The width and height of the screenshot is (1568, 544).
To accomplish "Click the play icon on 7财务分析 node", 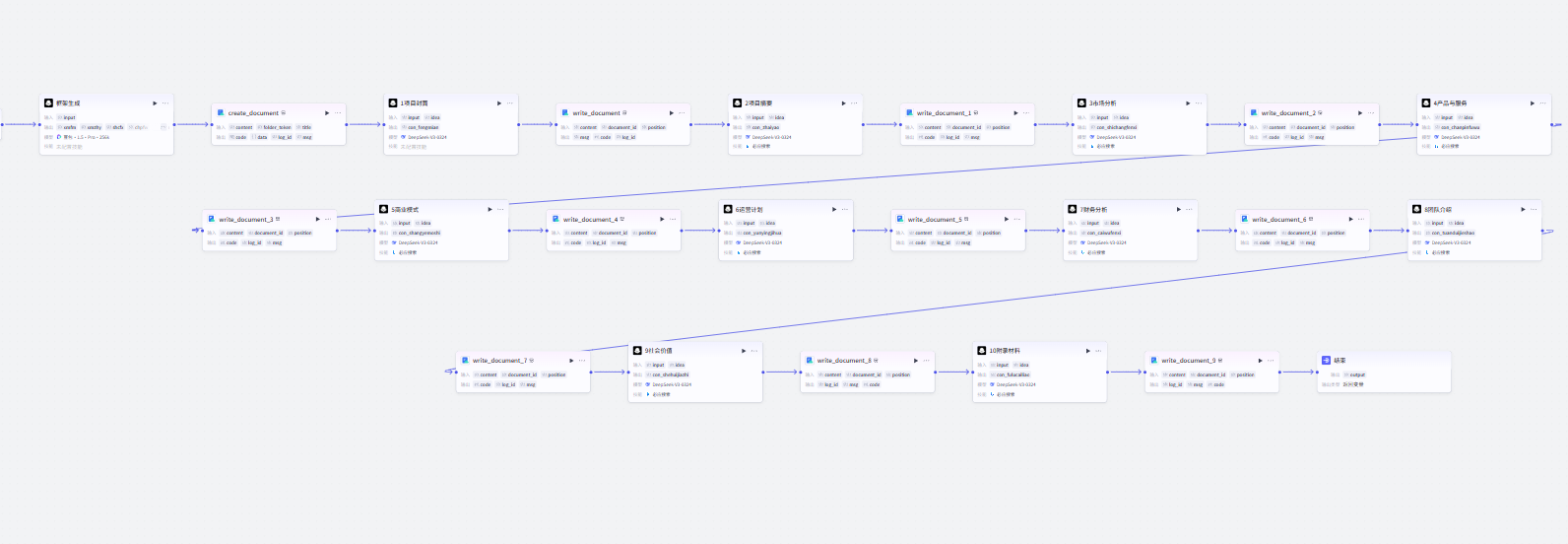I will (1178, 209).
